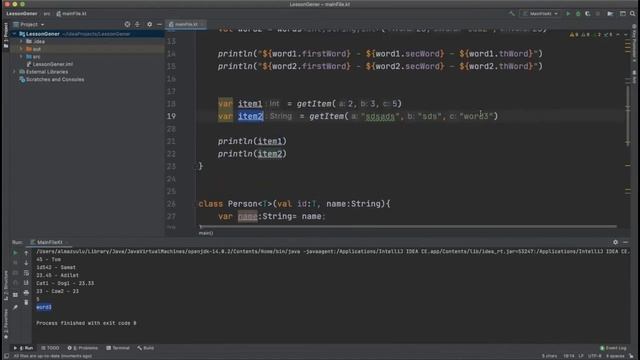Viewport: 640px width, 360px height.
Task: Click the LF line separator in the status bar
Action: click(581, 356)
